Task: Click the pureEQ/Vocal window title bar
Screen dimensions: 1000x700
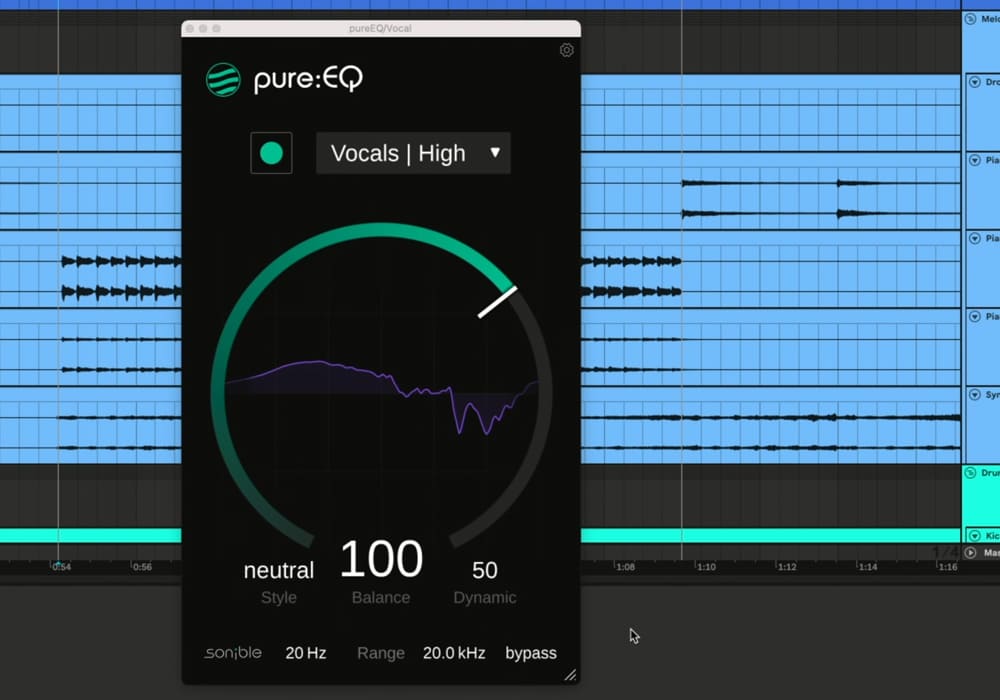Action: click(x=380, y=28)
